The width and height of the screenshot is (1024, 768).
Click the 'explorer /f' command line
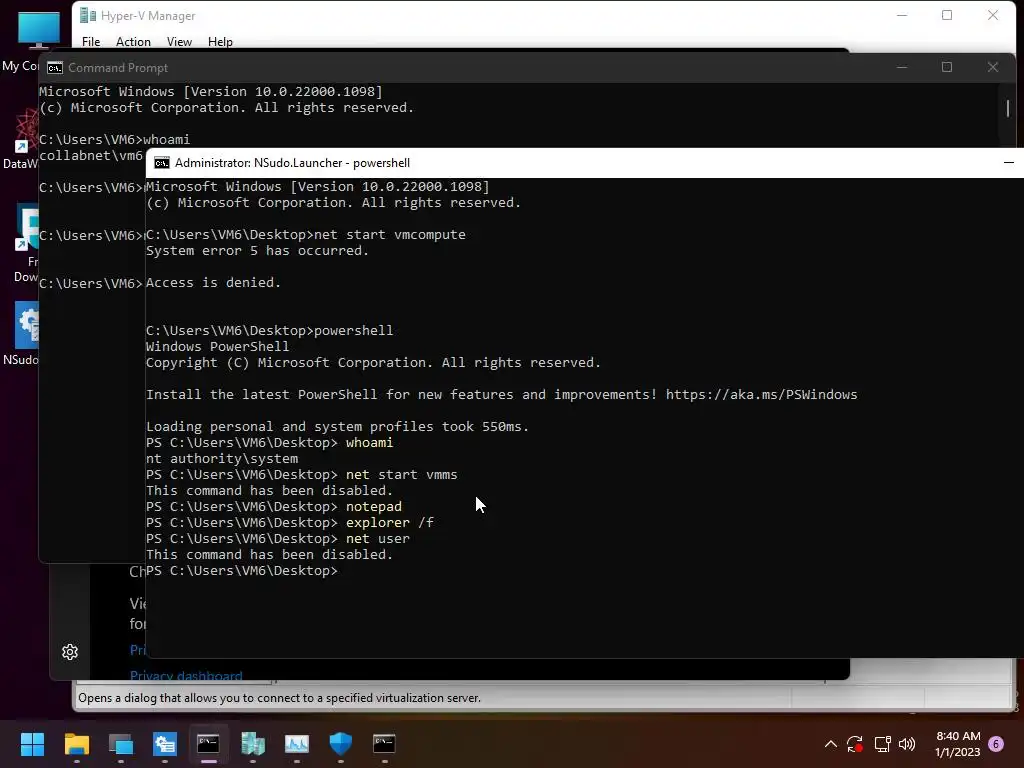click(x=290, y=522)
